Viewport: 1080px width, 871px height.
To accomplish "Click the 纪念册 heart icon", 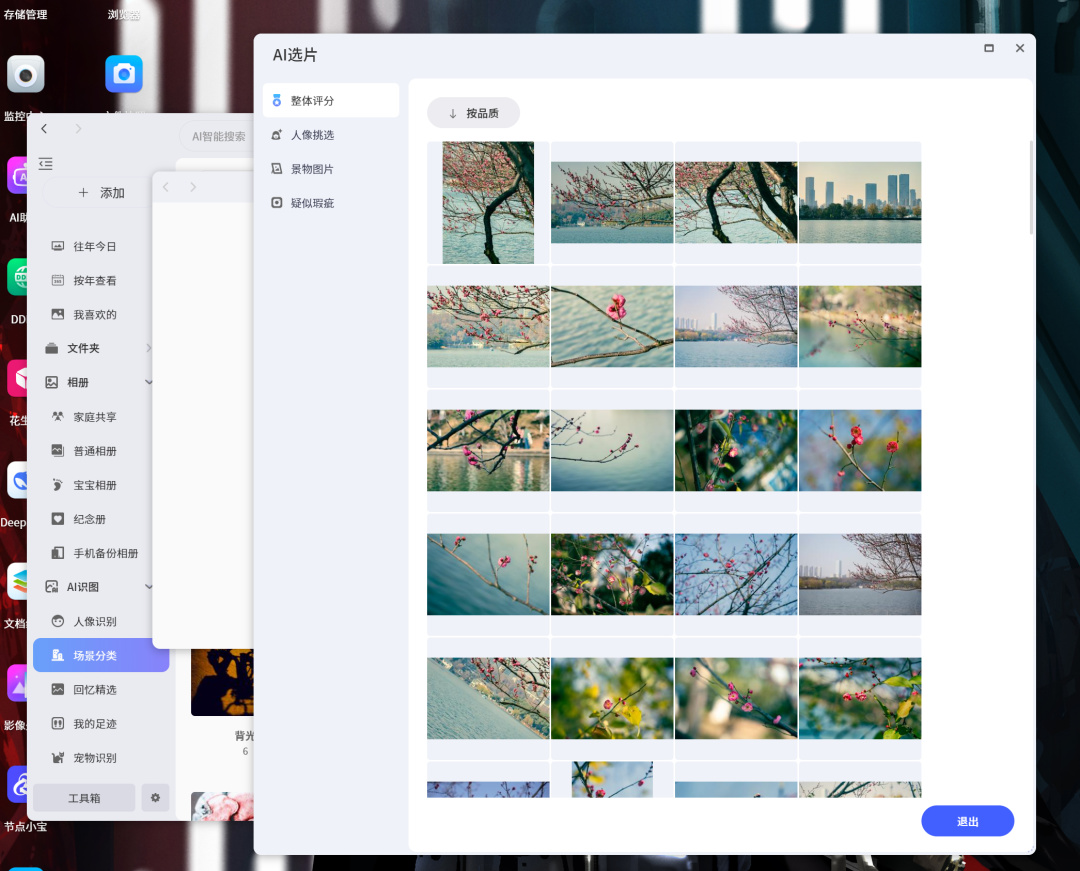I will (58, 519).
